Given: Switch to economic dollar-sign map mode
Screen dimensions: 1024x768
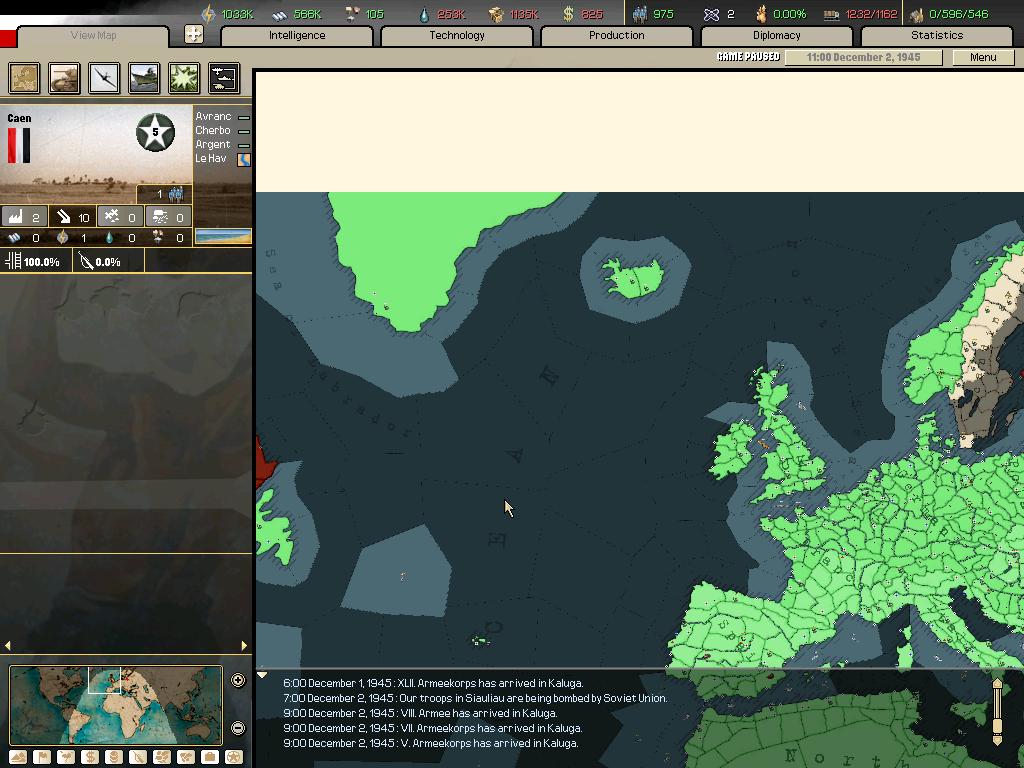Looking at the screenshot, I should 90,757.
